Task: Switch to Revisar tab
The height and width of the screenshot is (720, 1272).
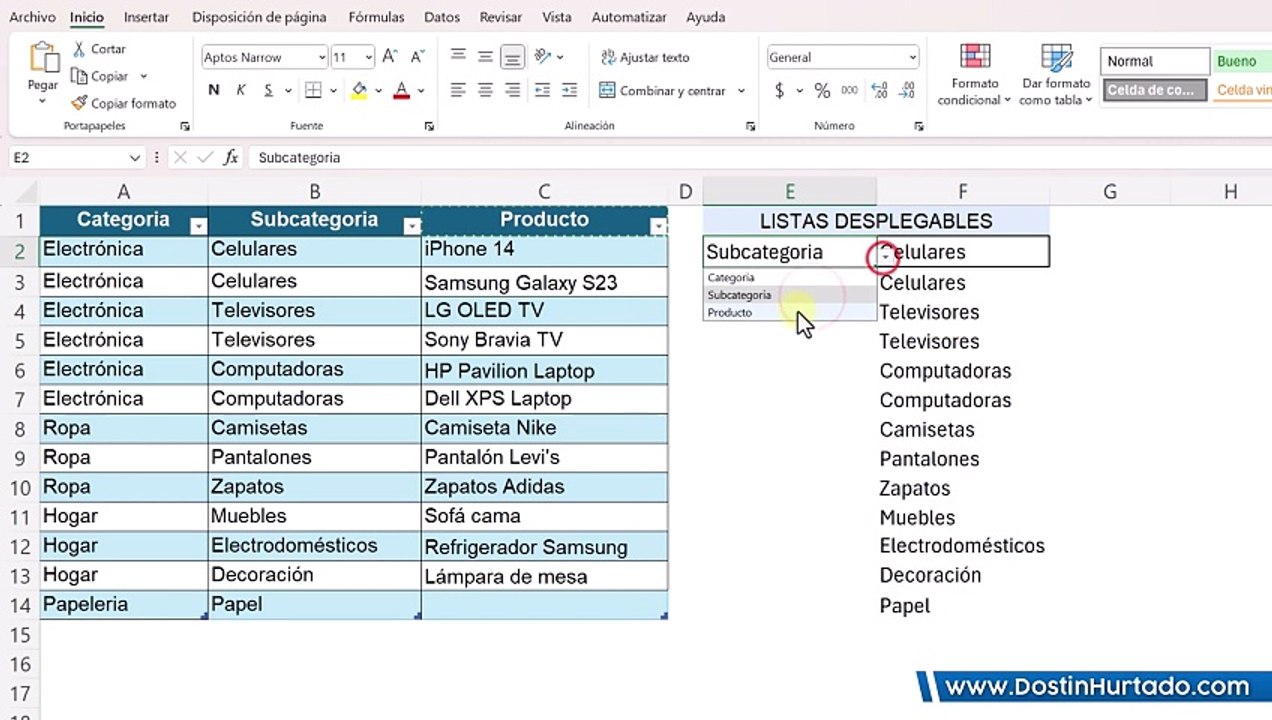Action: [x=500, y=17]
